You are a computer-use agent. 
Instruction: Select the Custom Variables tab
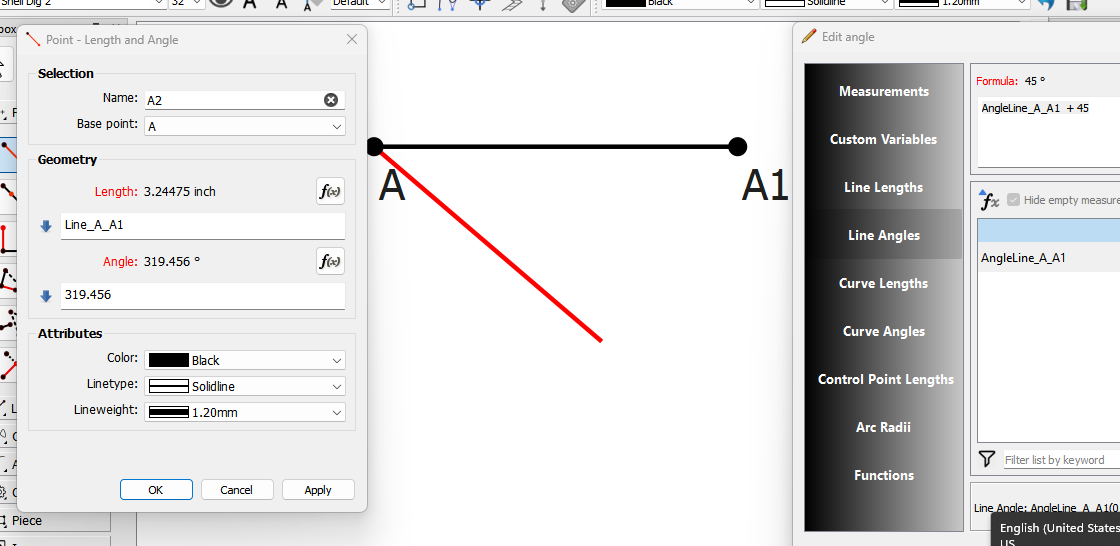pyautogui.click(x=883, y=139)
